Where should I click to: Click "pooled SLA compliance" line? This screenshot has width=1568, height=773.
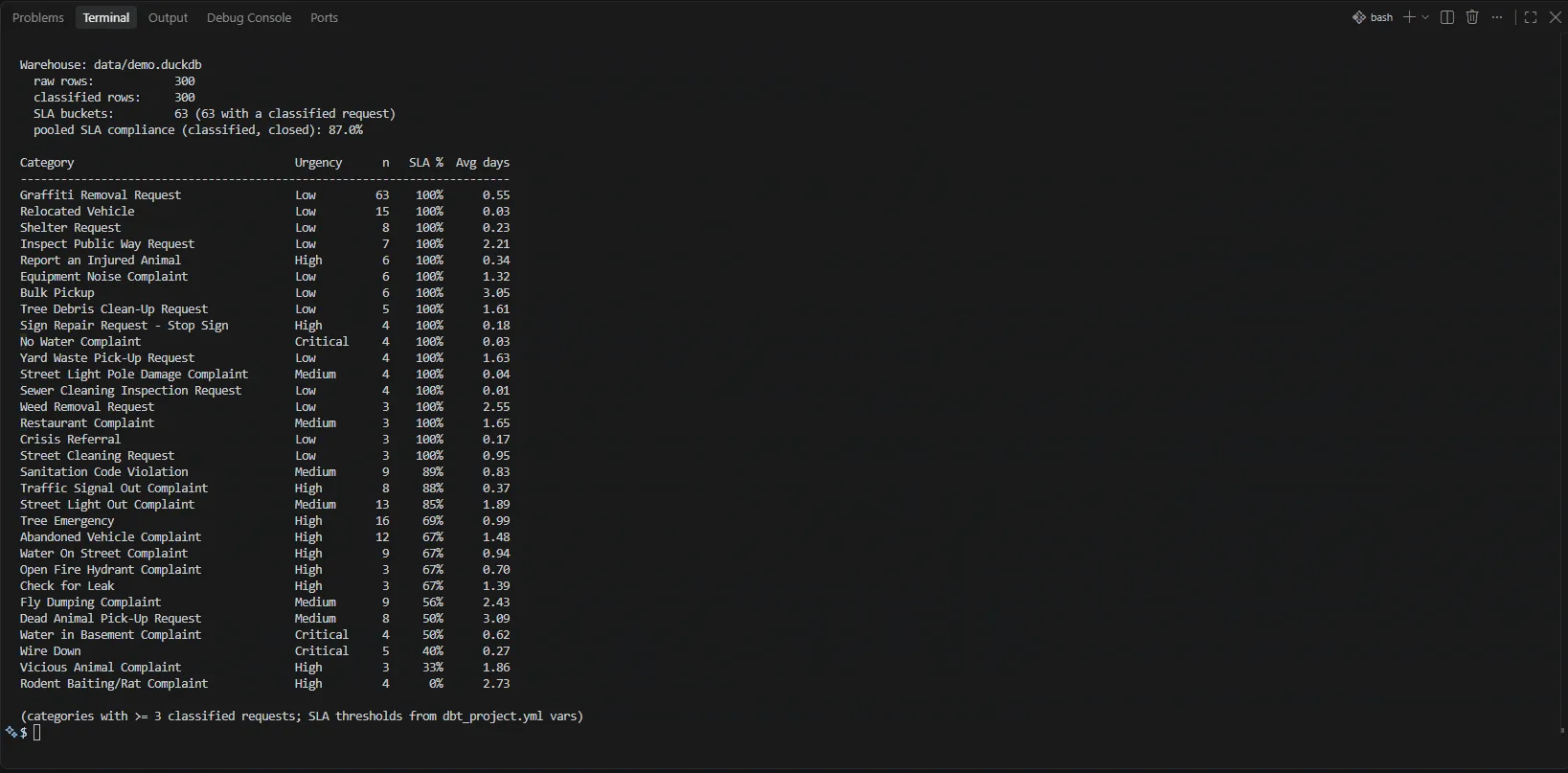point(198,130)
